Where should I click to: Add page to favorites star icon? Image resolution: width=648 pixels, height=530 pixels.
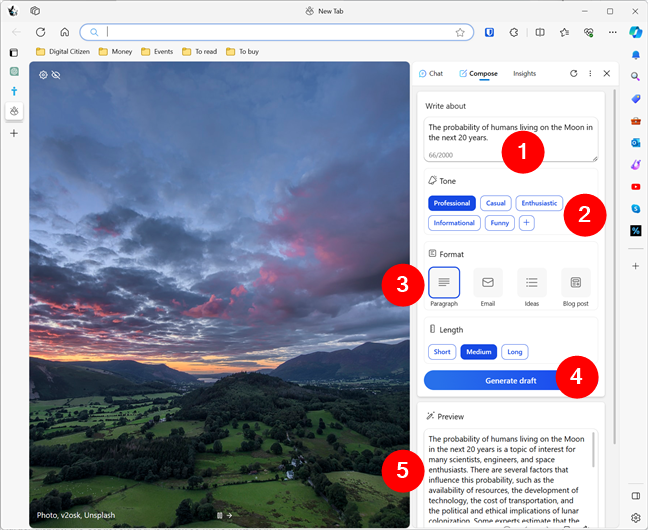(460, 32)
